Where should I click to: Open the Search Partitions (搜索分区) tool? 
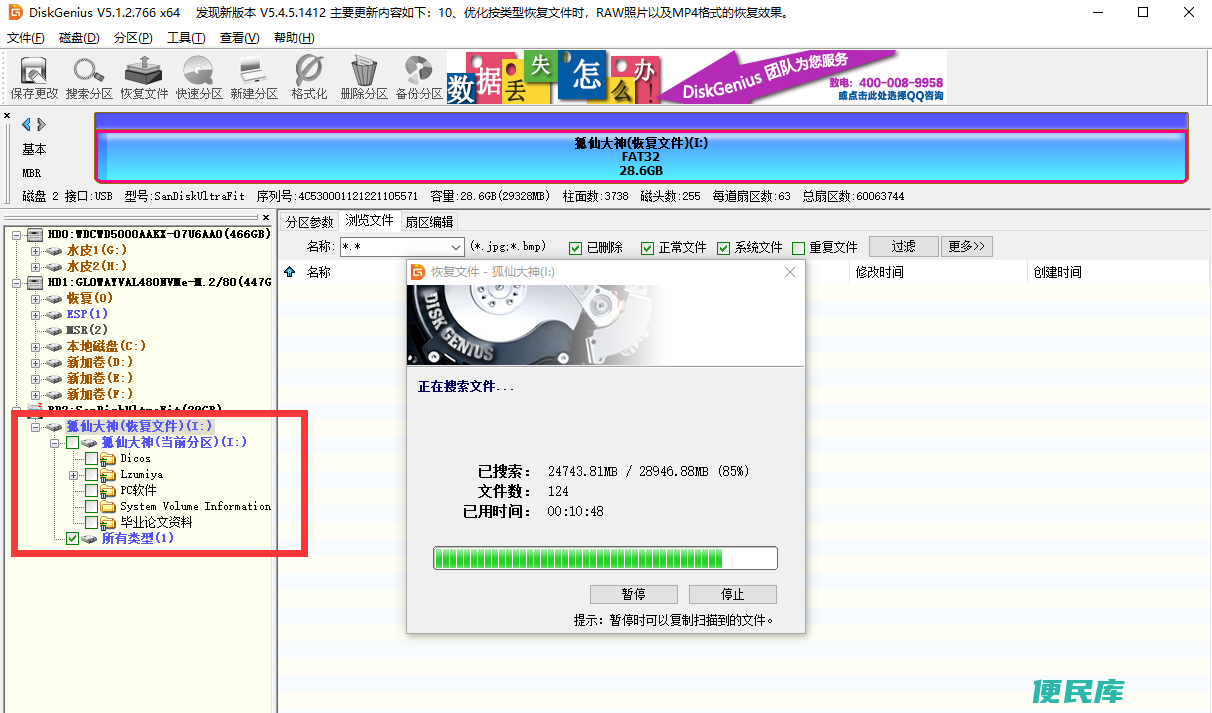[89, 78]
